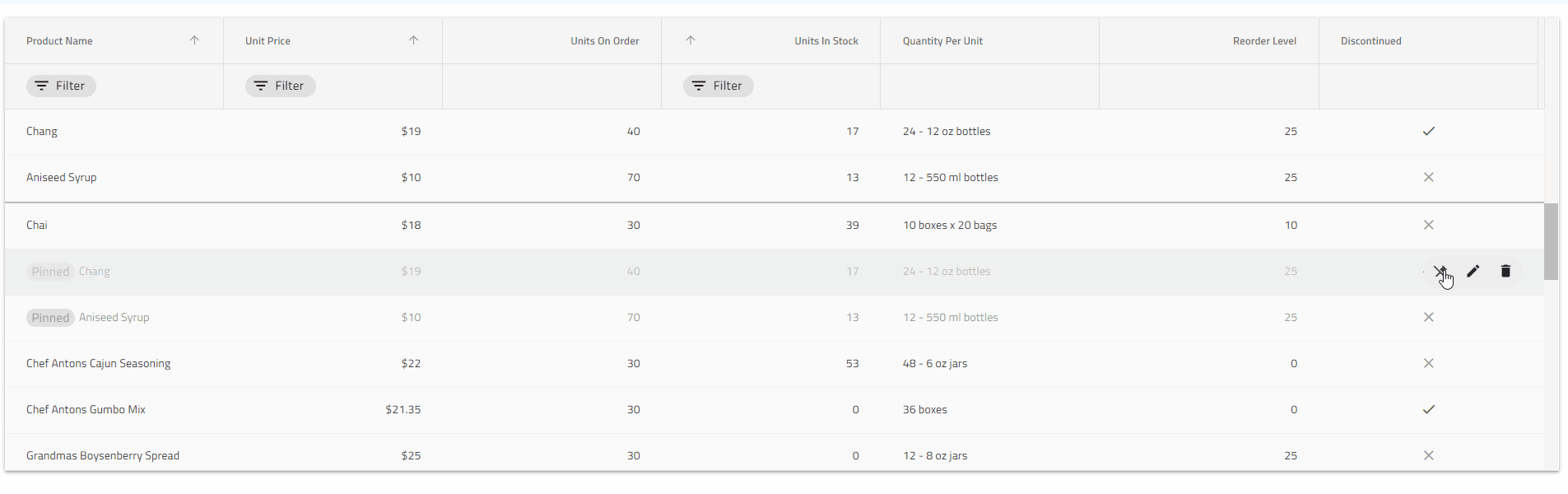Toggle Discontinued checkmark for Chef Antons Gumbo Mix
The image size is (1568, 494).
[1429, 409]
